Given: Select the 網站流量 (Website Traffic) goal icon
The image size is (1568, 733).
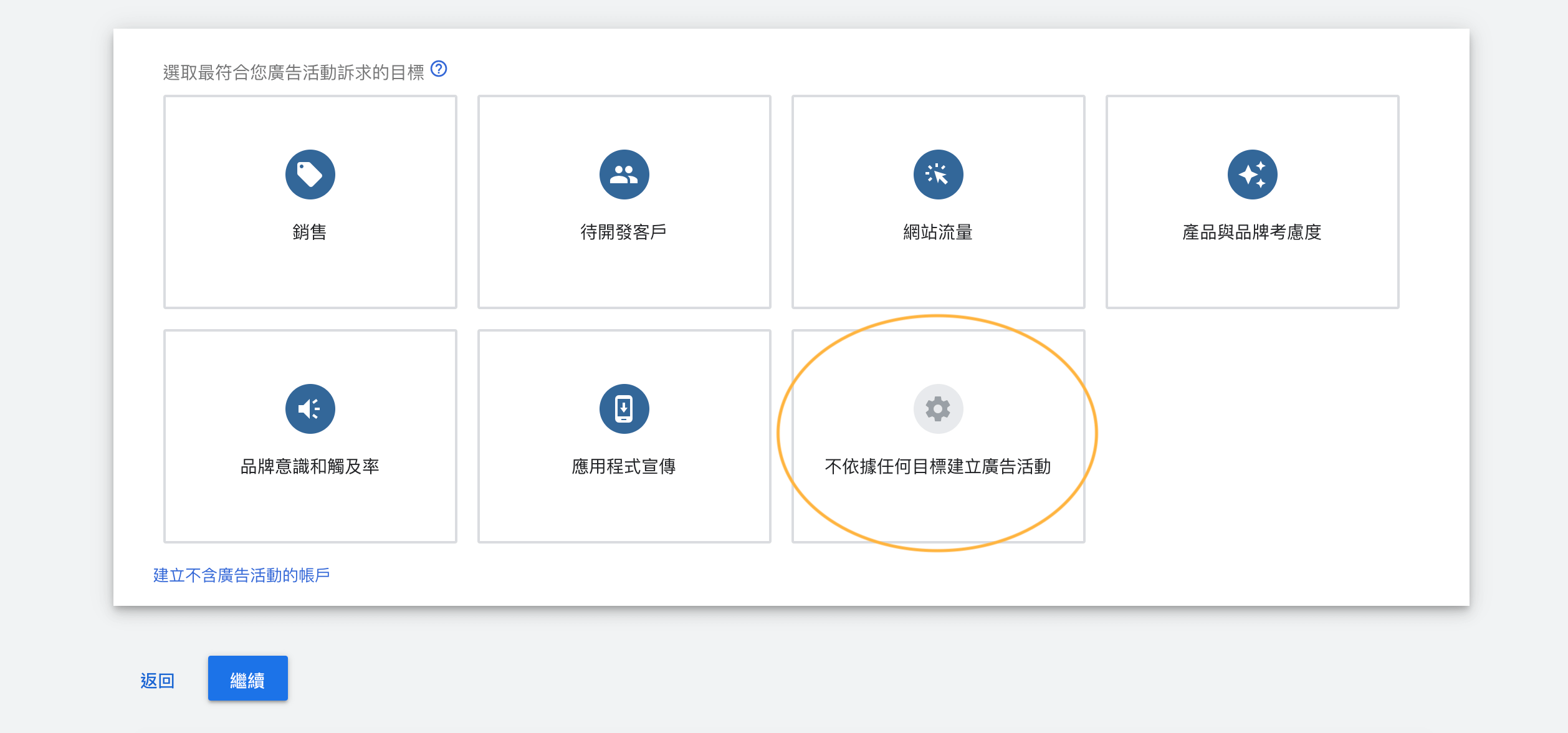Looking at the screenshot, I should (x=937, y=174).
